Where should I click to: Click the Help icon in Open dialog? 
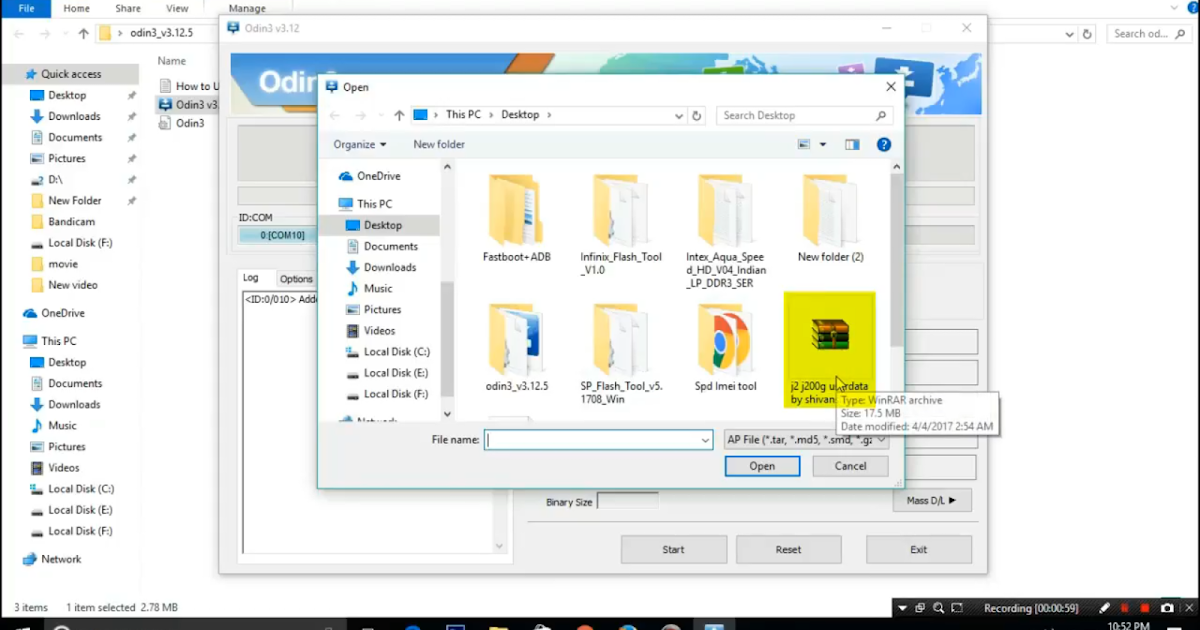(884, 145)
